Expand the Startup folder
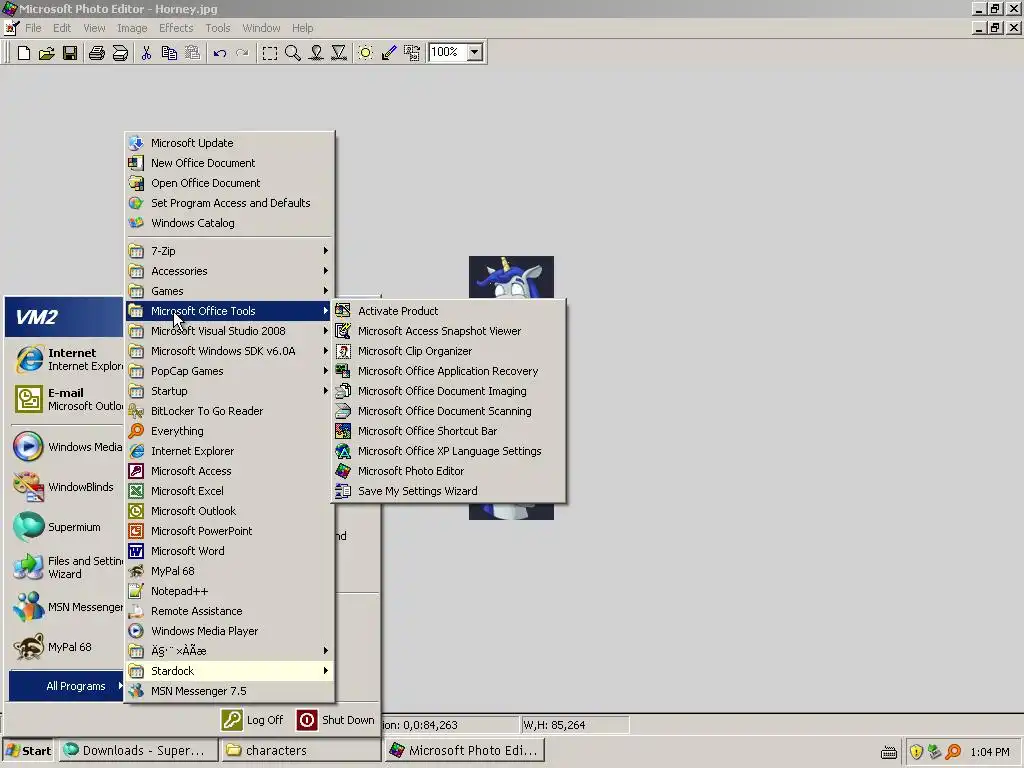 (x=229, y=391)
